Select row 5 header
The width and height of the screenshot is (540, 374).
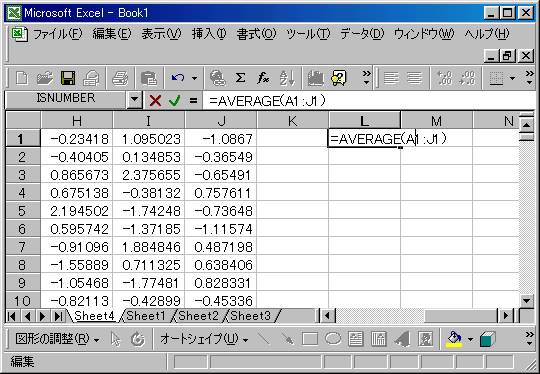[x=22, y=211]
